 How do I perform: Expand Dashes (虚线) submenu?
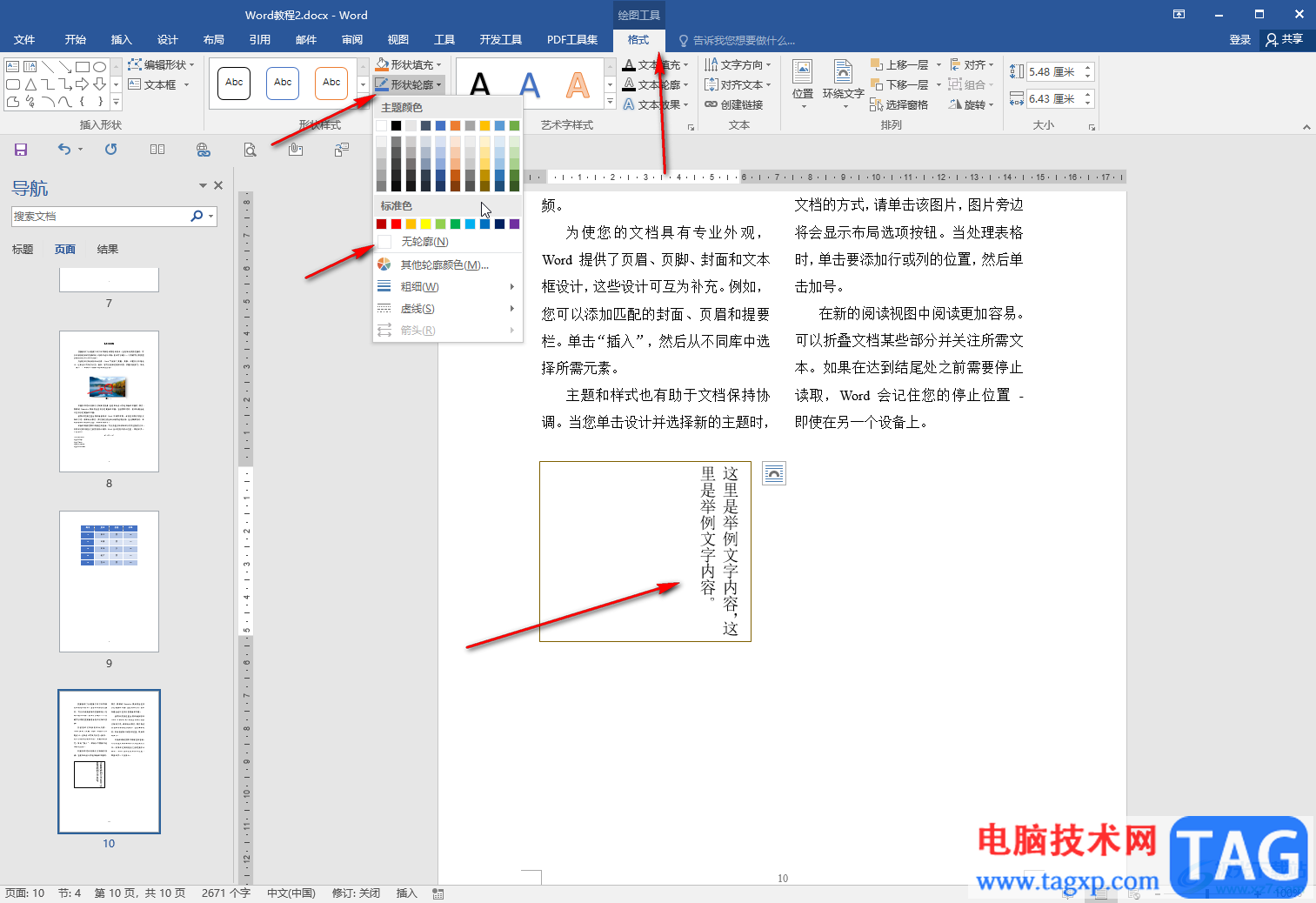(447, 308)
